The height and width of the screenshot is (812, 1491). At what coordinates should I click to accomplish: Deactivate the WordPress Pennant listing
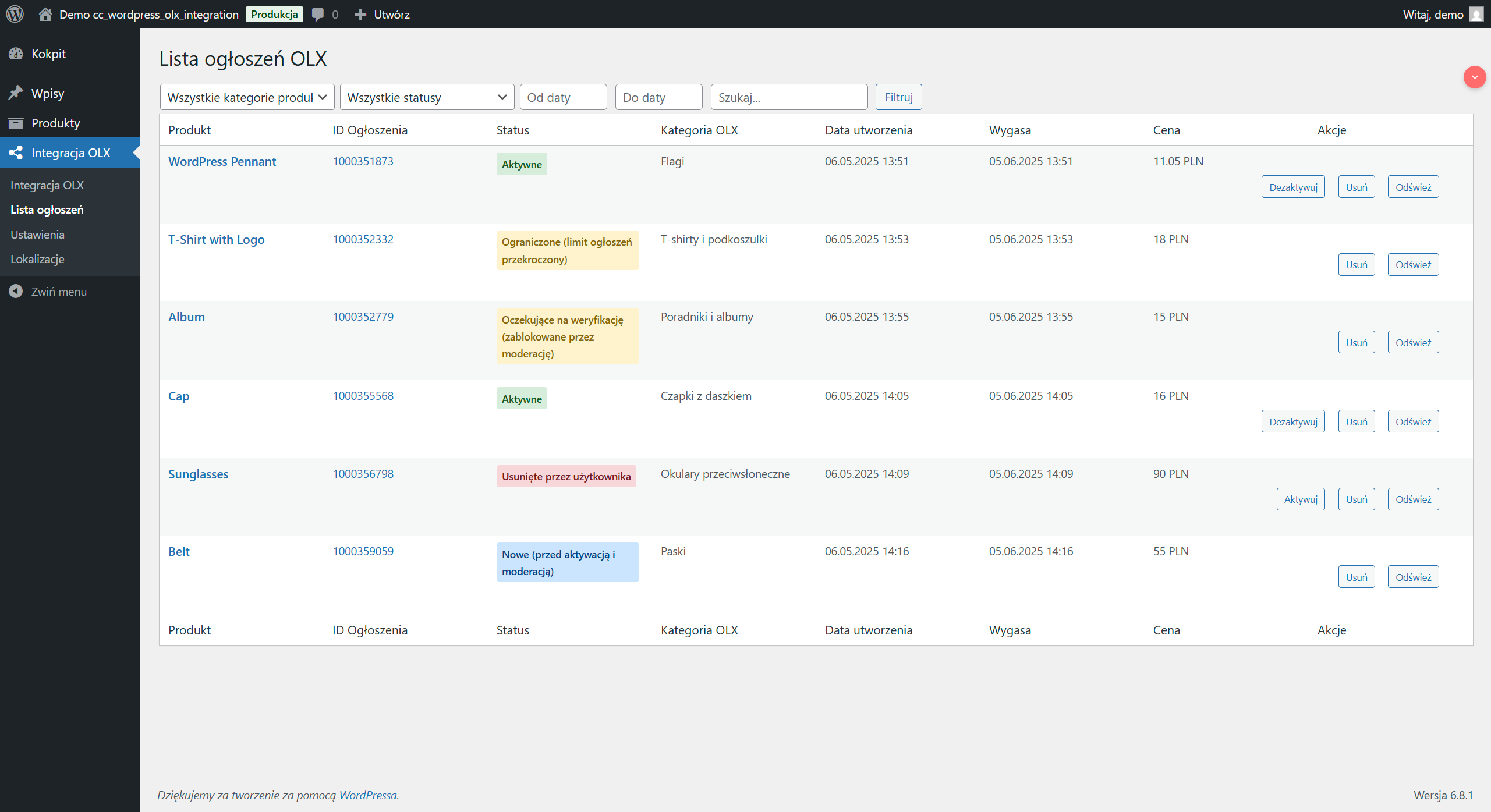(1292, 187)
